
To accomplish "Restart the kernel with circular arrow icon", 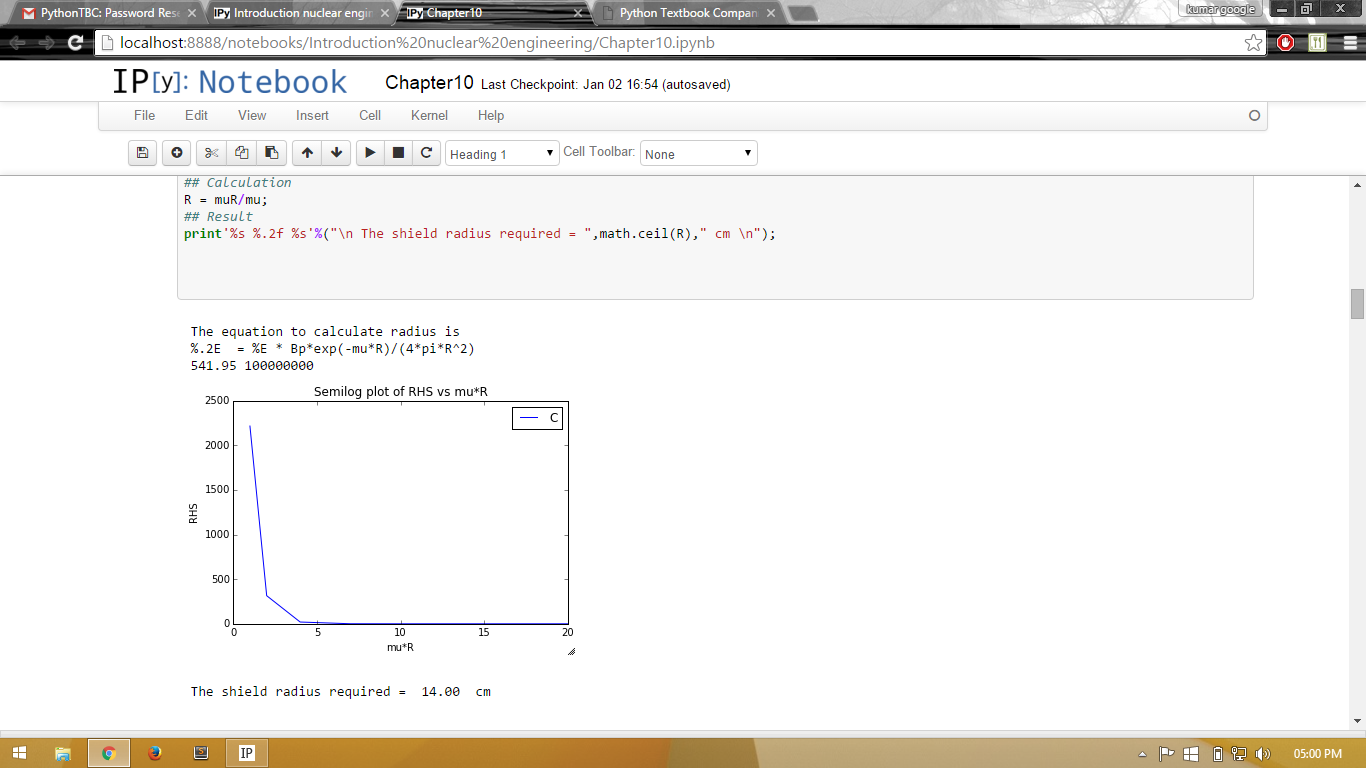I will pos(427,153).
